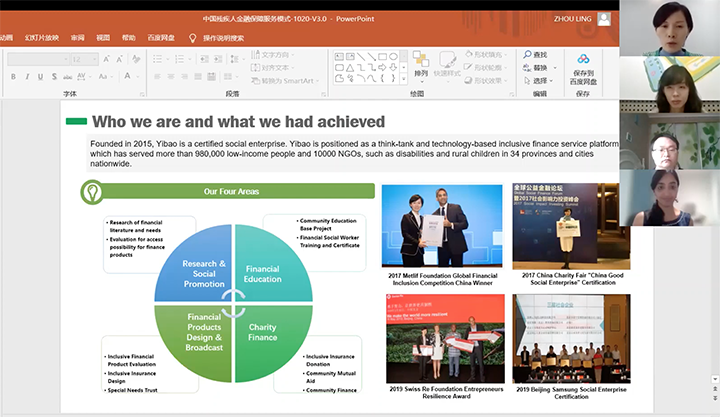Select the oval shape
720x417 pixels.
(x=394, y=56)
